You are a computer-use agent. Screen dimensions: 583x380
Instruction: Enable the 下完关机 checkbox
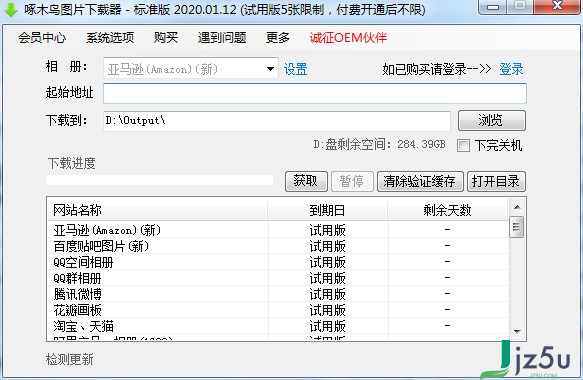coord(463,145)
